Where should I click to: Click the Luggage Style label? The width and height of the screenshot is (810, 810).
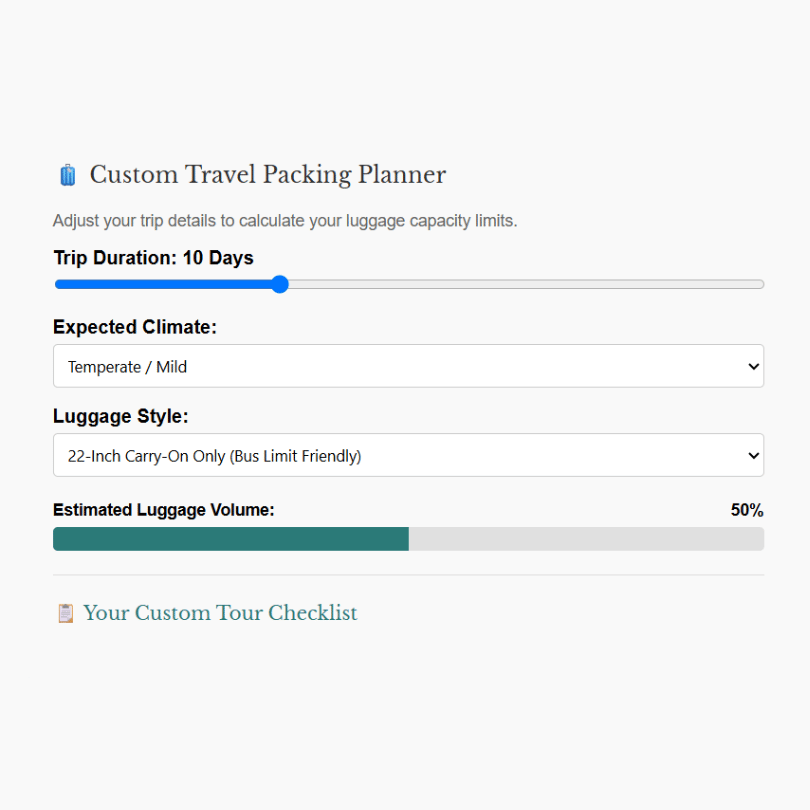[x=121, y=416]
